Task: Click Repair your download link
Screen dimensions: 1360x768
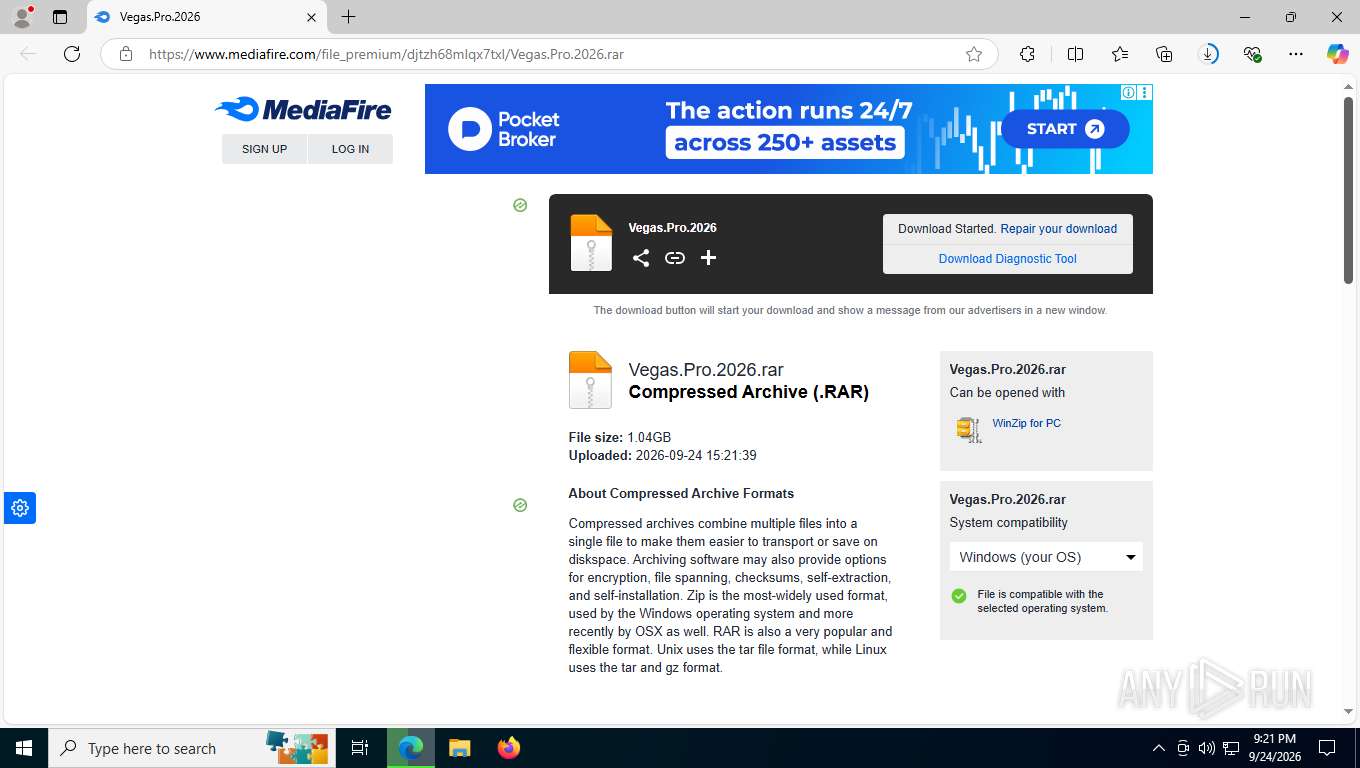Action: pos(1058,229)
